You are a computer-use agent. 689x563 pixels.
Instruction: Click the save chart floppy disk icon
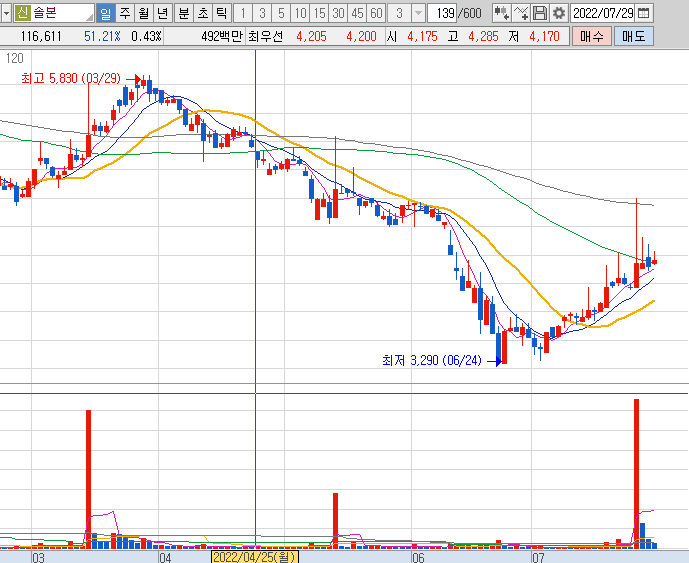[x=540, y=13]
